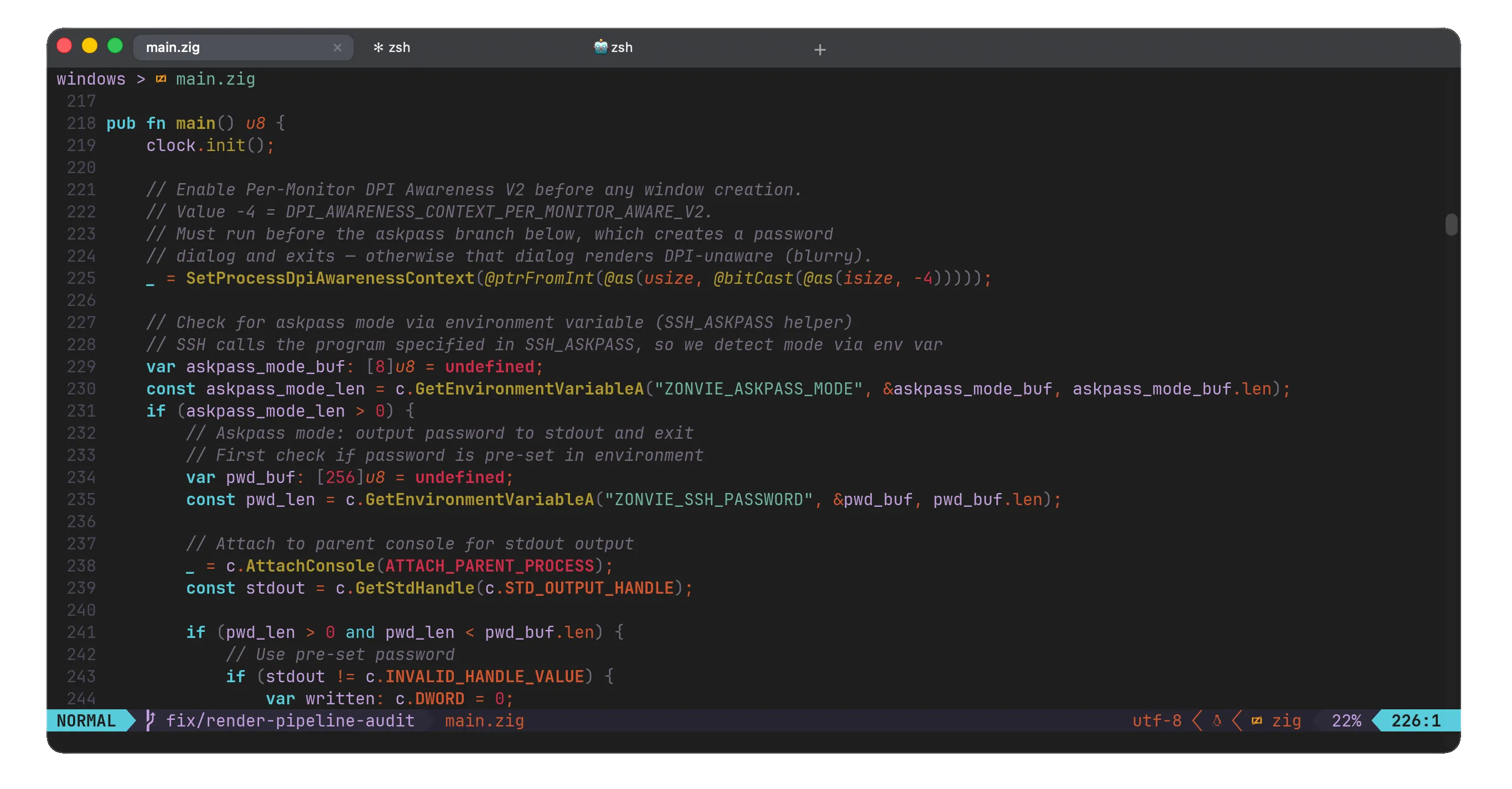This screenshot has width=1512, height=789.
Task: Click the red close window button
Action: 64,46
